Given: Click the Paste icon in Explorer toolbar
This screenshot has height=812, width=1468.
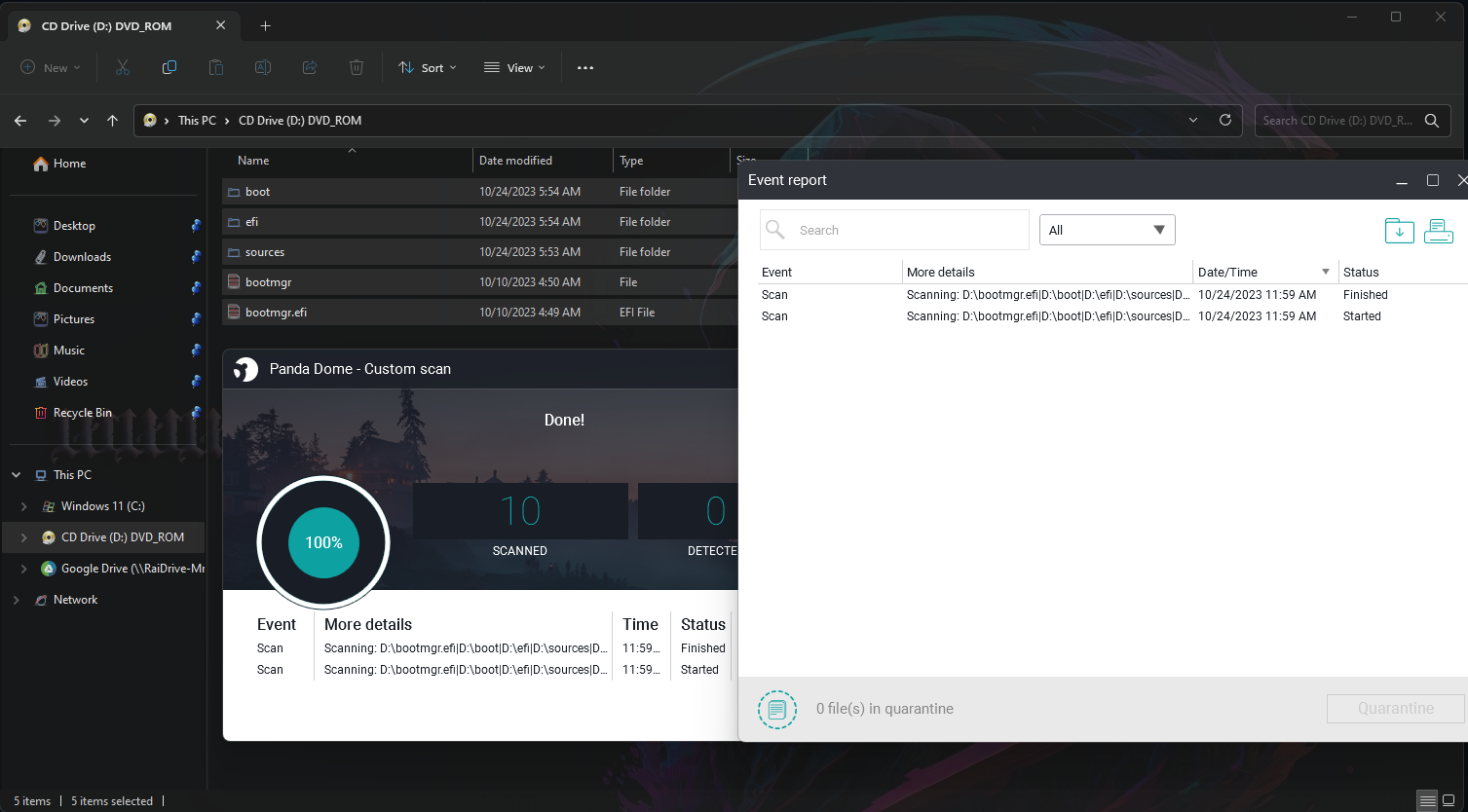Looking at the screenshot, I should [216, 67].
